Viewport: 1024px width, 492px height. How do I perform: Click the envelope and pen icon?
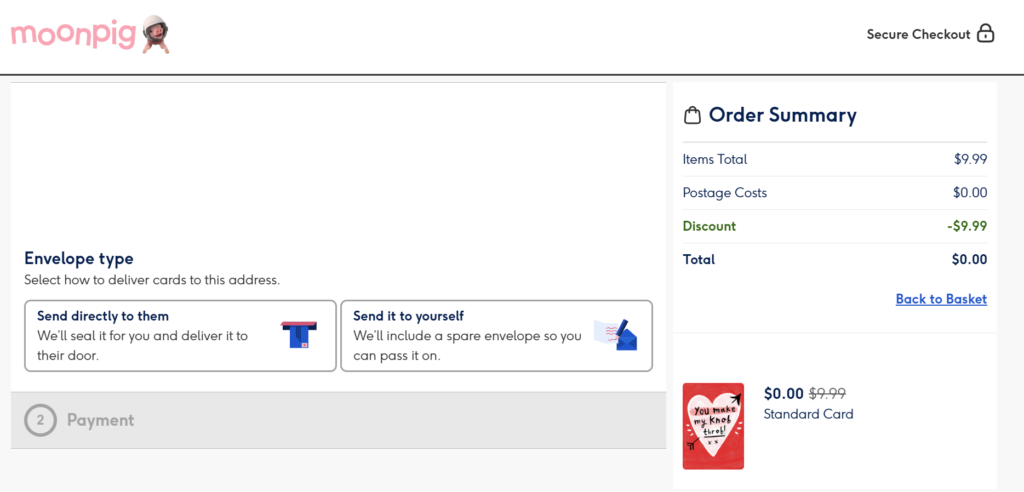(616, 335)
